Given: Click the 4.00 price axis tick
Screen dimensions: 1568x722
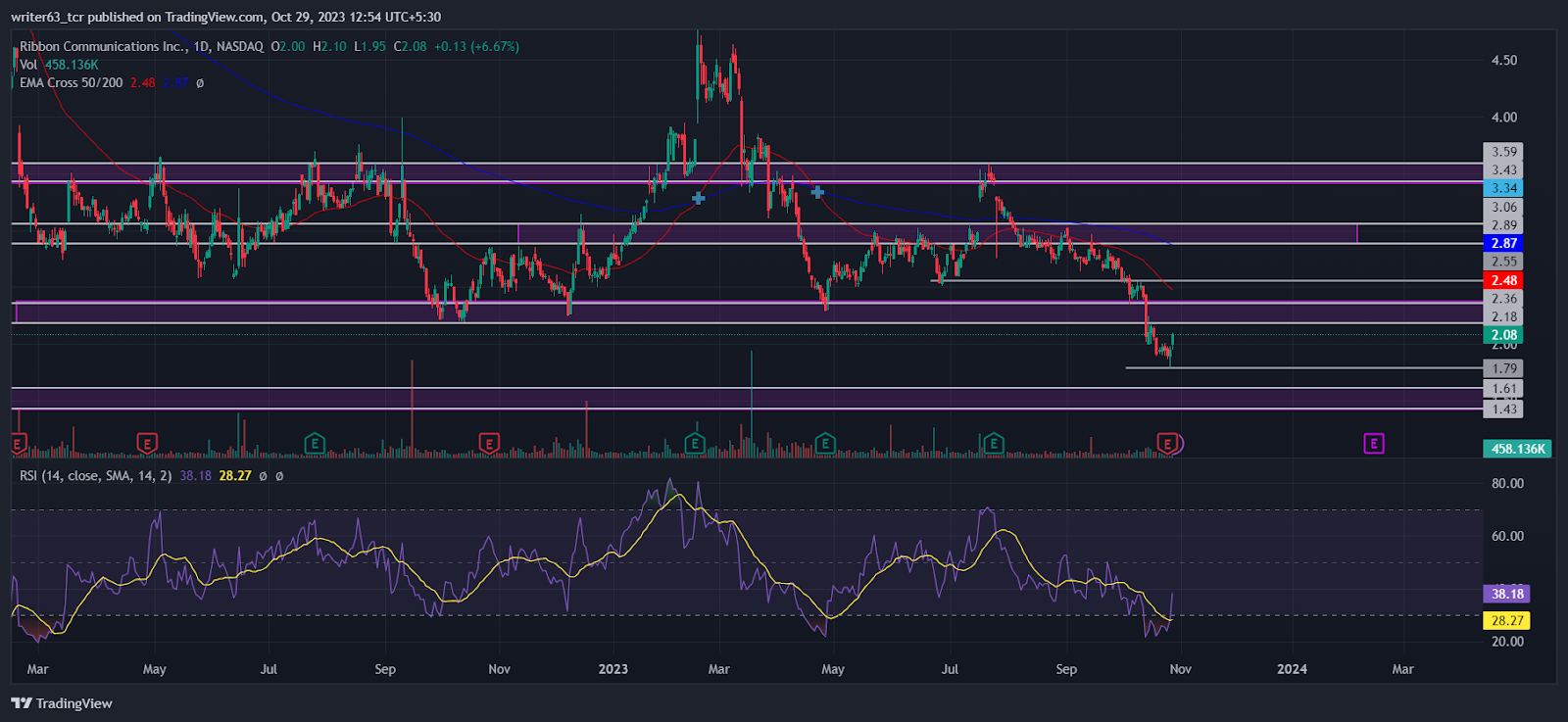Looking at the screenshot, I should point(1504,118).
